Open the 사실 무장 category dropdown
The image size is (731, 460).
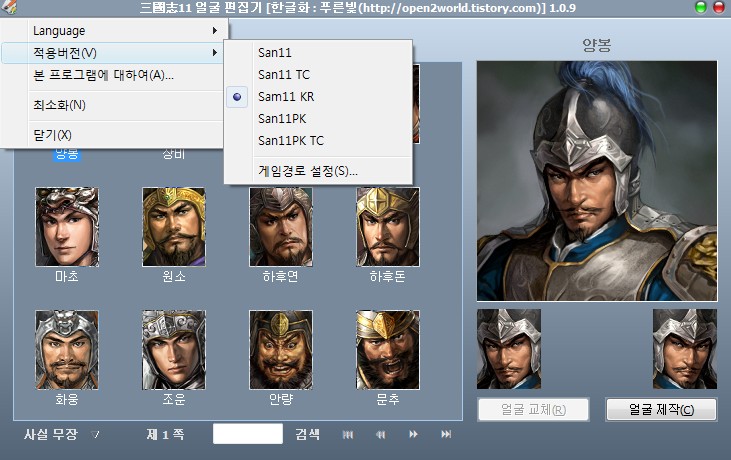62,434
